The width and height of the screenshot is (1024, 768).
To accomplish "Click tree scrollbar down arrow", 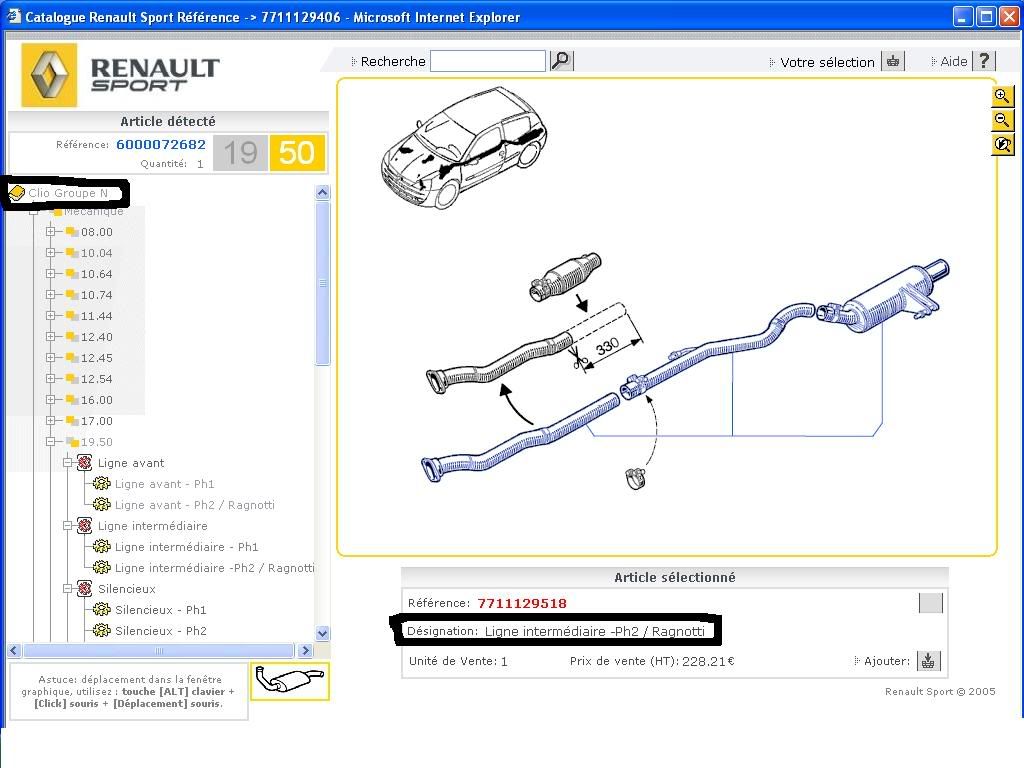I will pos(322,633).
